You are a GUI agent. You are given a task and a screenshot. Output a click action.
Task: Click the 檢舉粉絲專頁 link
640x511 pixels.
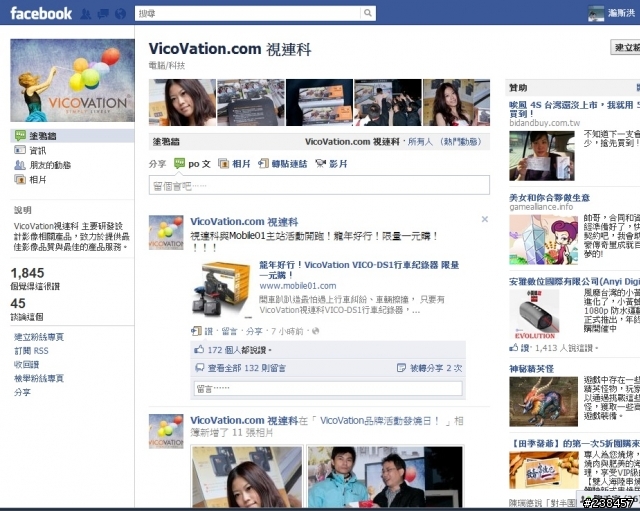coord(39,378)
